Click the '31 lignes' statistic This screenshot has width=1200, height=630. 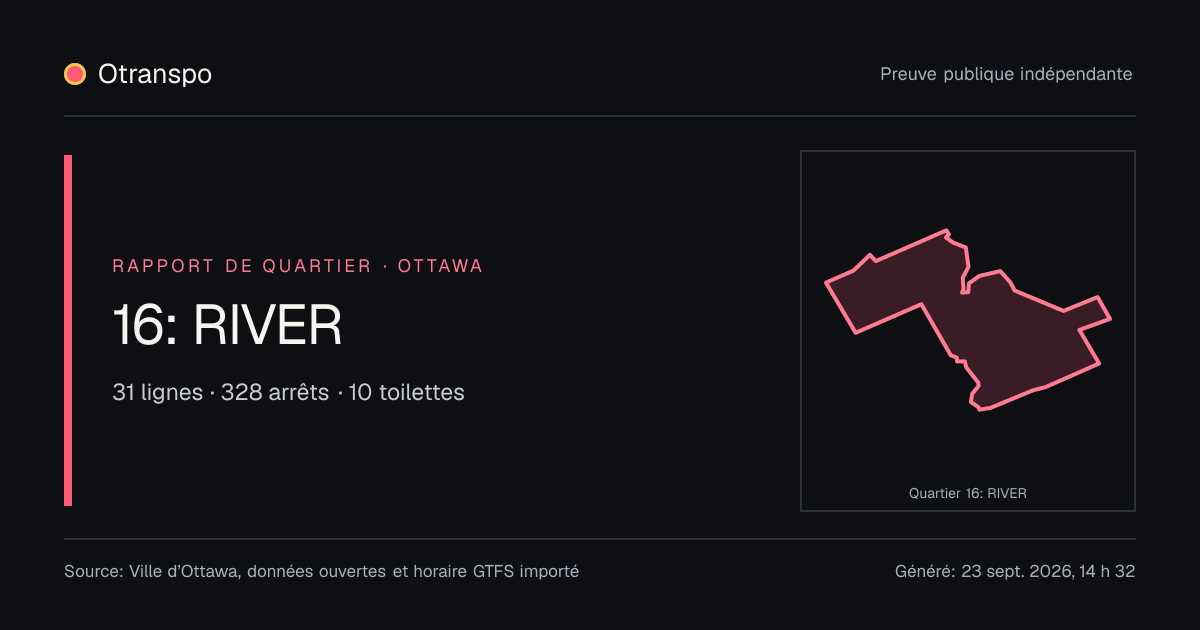click(x=157, y=392)
